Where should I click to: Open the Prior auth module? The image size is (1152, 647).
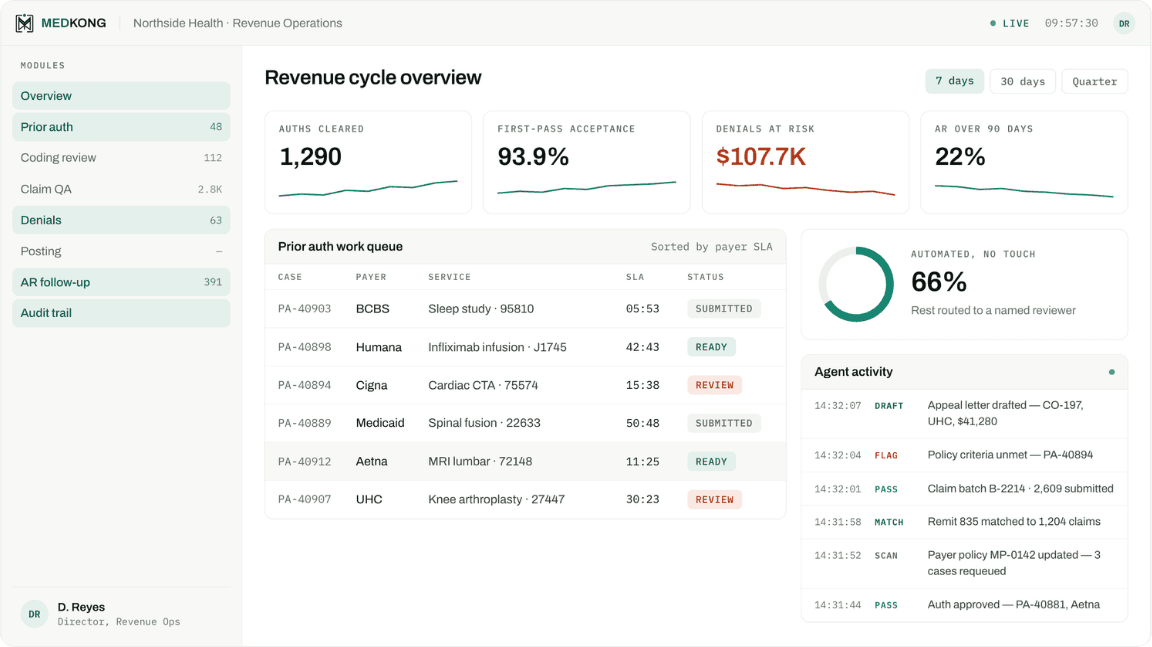click(121, 127)
